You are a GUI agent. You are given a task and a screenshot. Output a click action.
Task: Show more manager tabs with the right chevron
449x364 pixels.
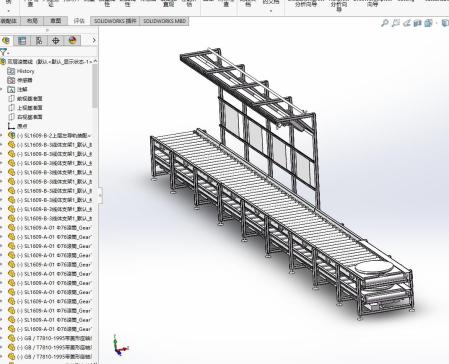tap(94, 40)
